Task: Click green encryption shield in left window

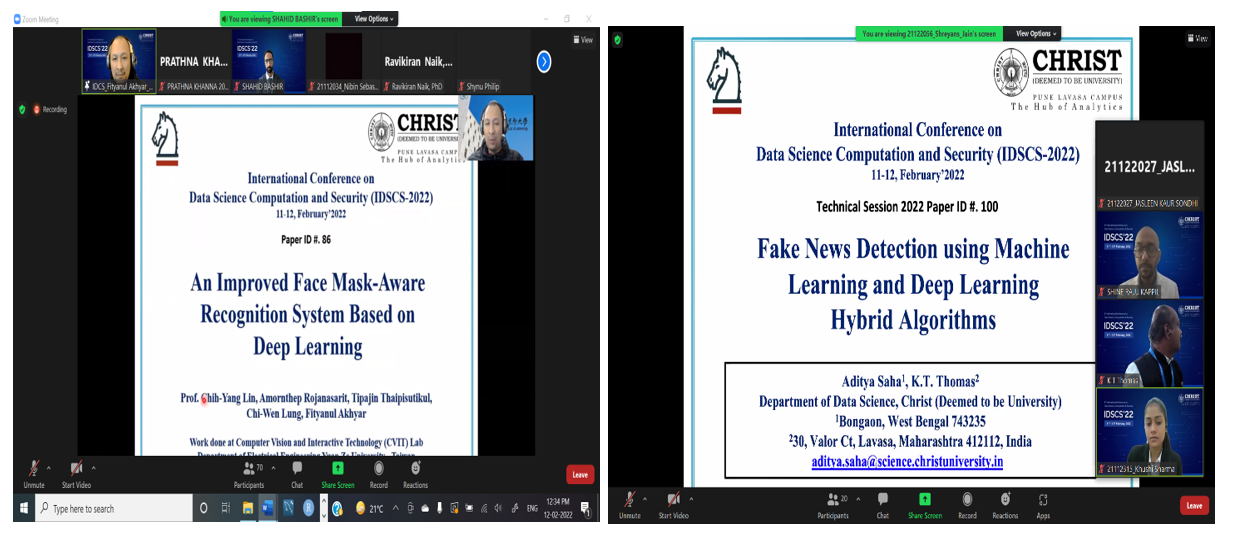Action: click(21, 109)
